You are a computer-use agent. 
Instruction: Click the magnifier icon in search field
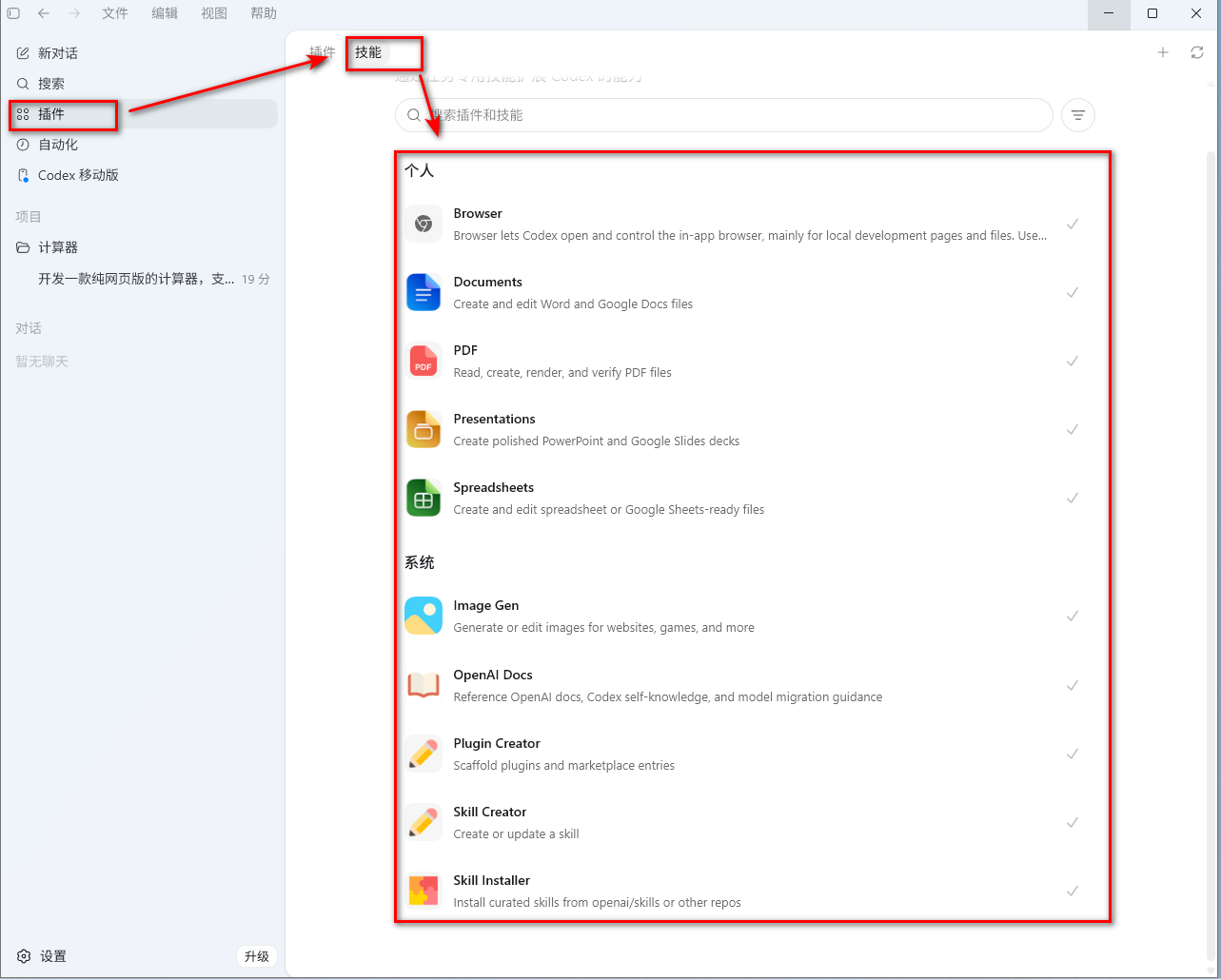pos(414,115)
